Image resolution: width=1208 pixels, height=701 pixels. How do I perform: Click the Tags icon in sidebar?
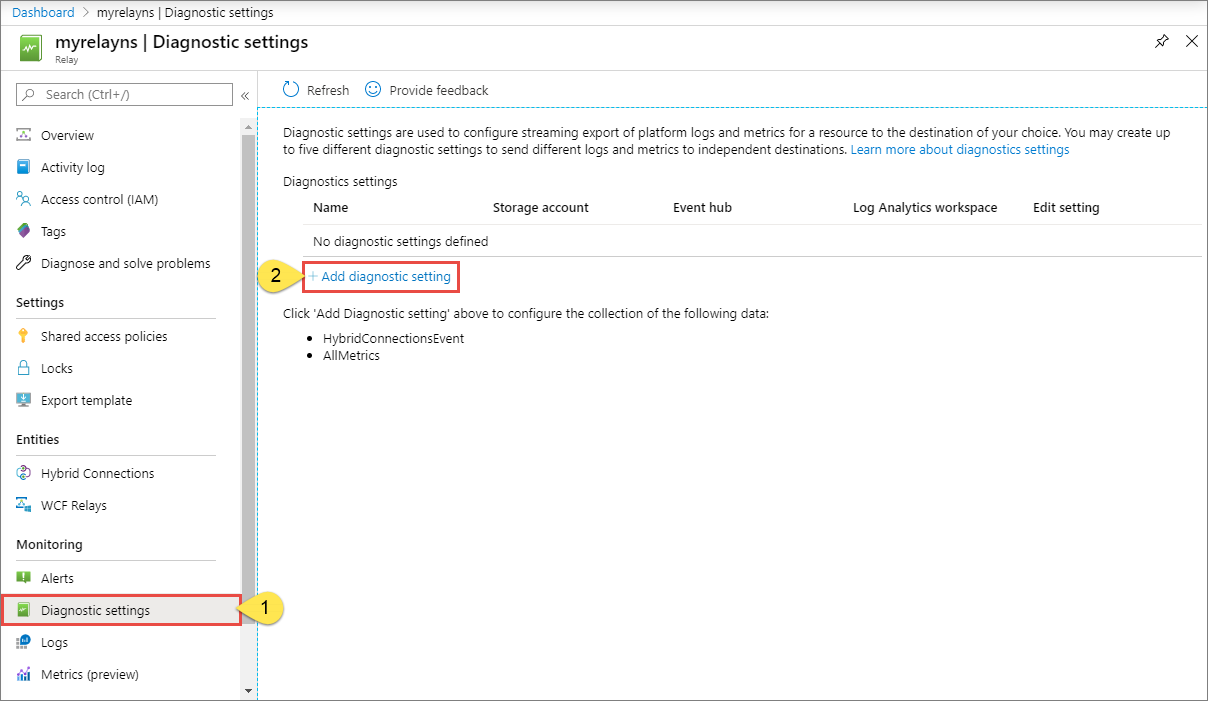coord(24,231)
